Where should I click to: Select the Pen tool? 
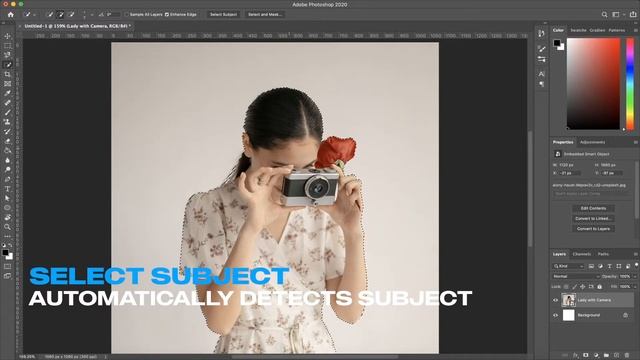[x=7, y=179]
